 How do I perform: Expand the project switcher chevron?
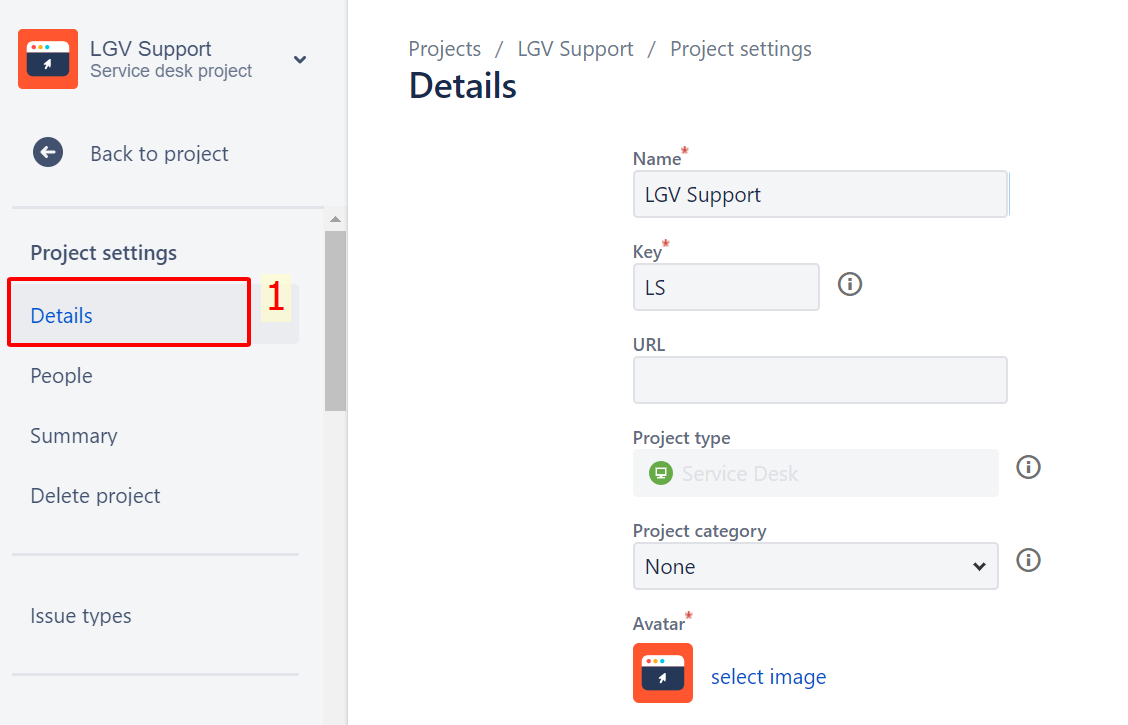[300, 60]
